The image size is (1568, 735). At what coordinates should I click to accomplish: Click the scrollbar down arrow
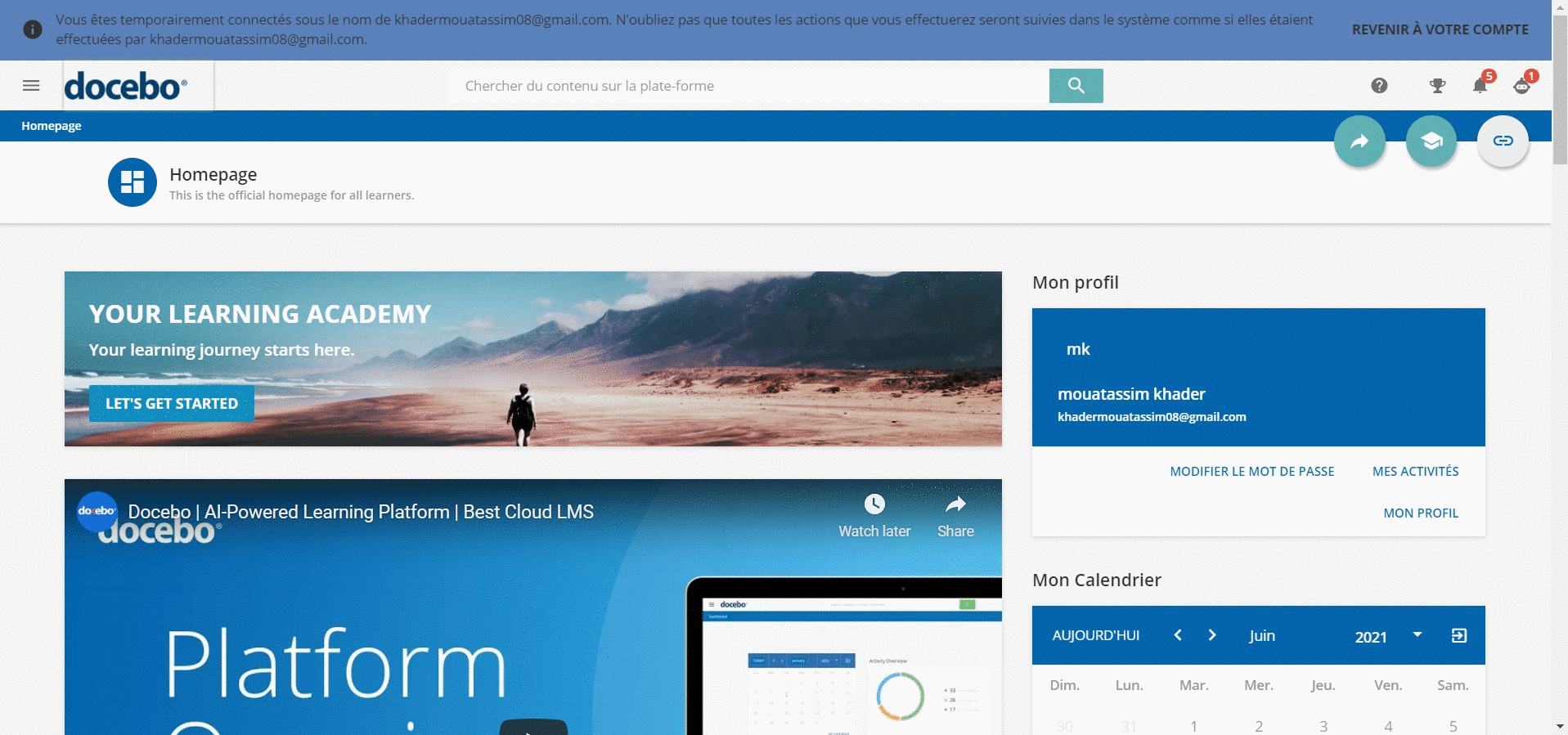[1560, 726]
